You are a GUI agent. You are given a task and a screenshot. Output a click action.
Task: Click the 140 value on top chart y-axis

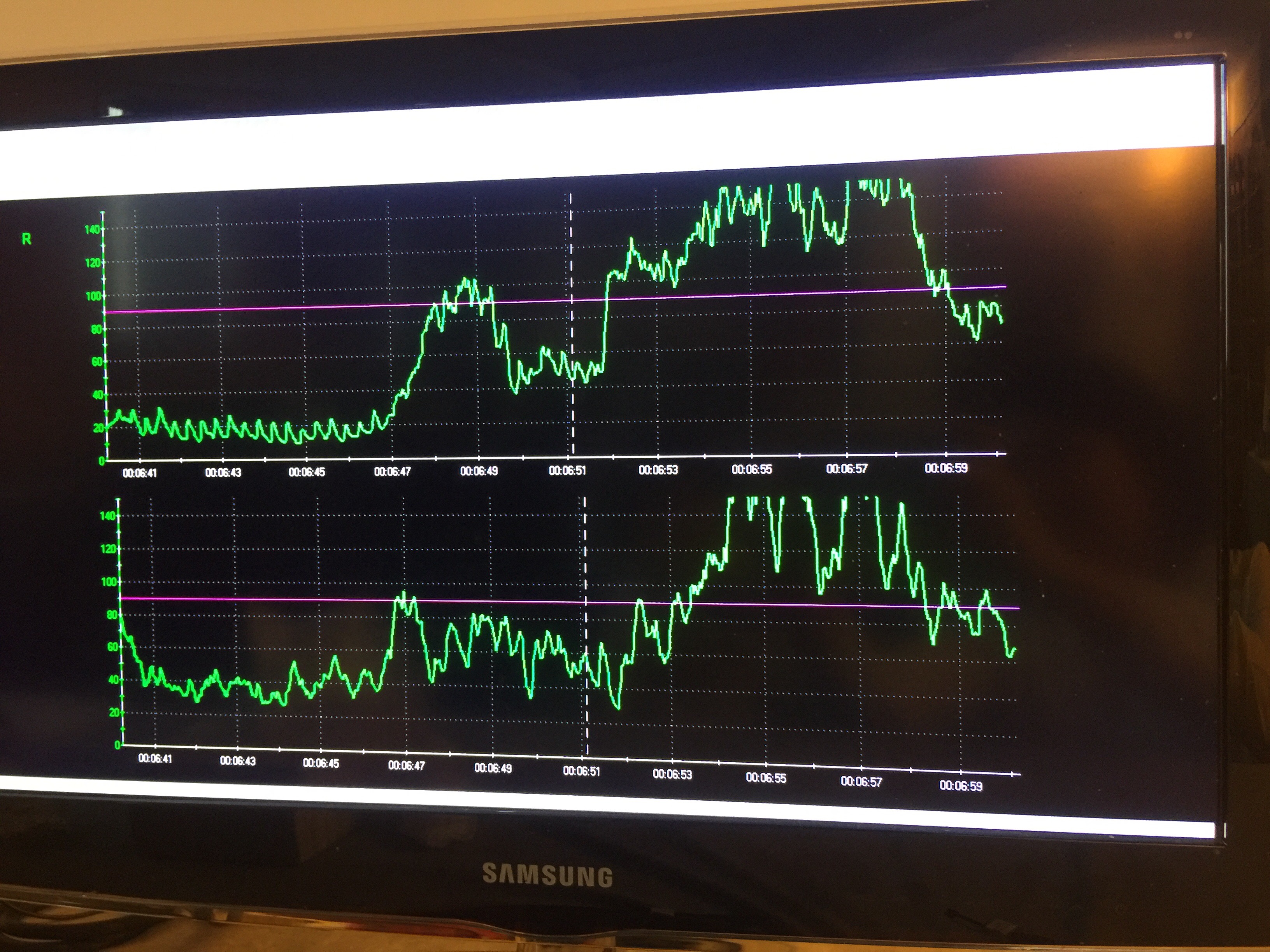tap(92, 229)
